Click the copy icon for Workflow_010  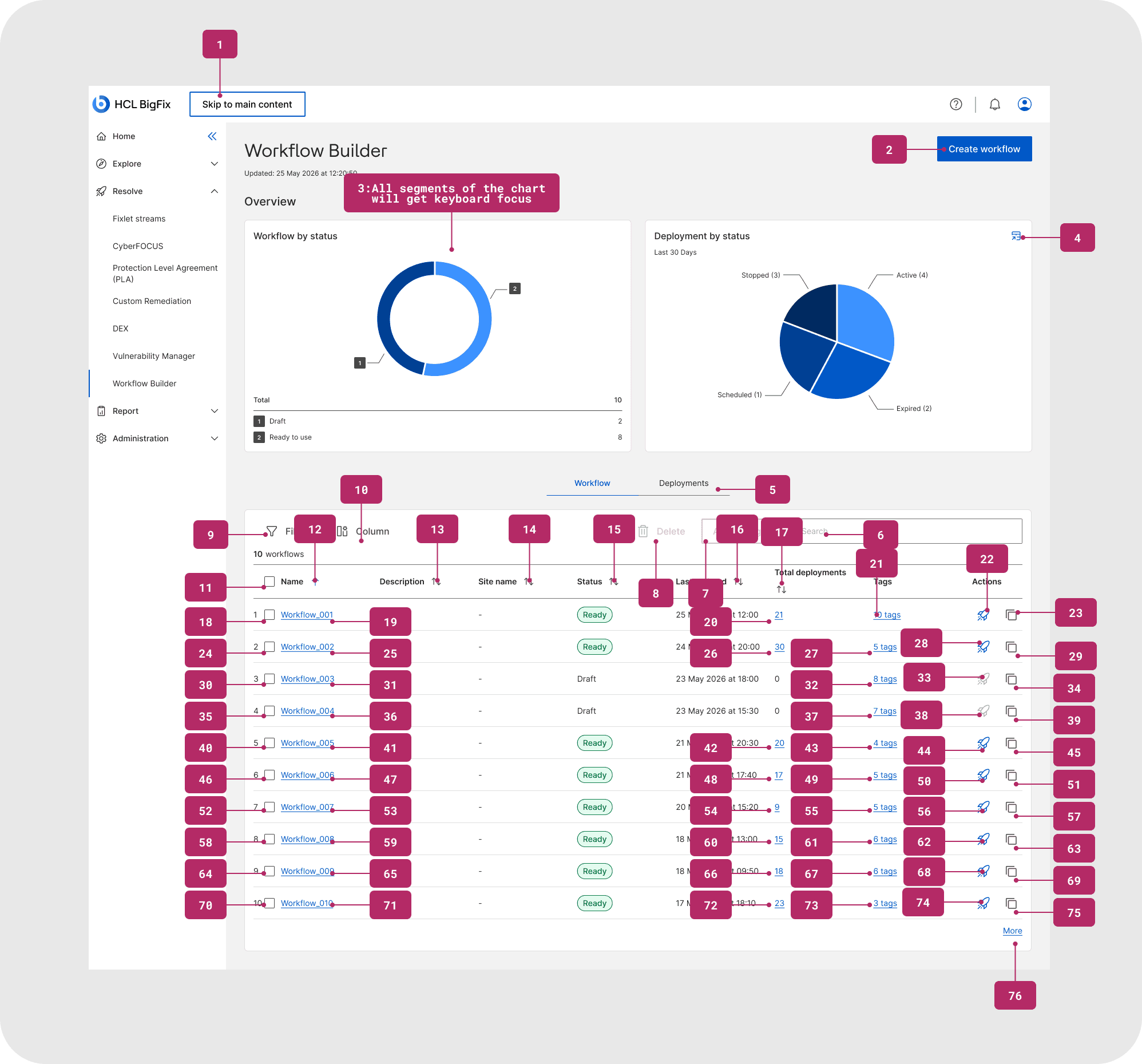tap(1012, 904)
